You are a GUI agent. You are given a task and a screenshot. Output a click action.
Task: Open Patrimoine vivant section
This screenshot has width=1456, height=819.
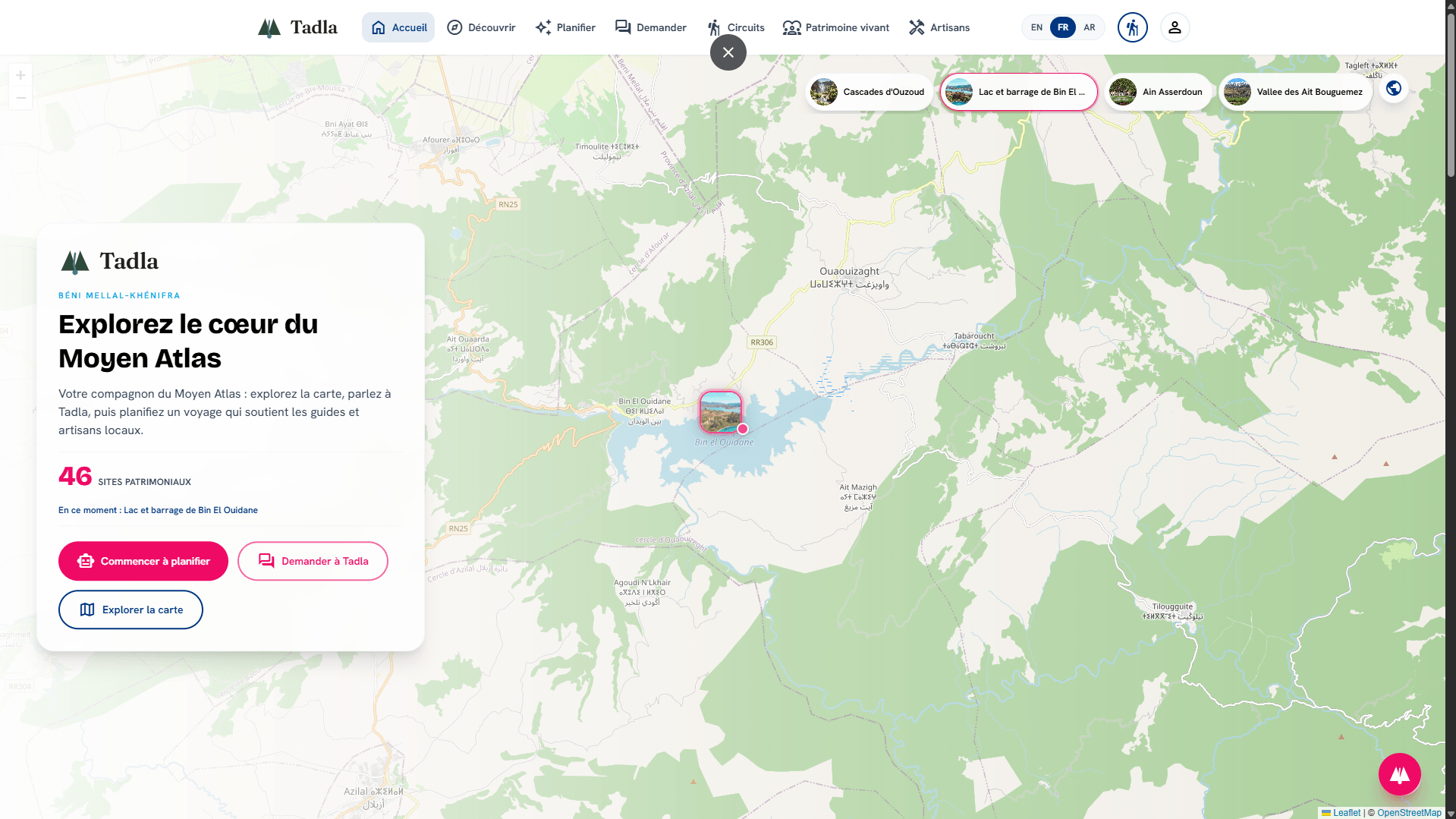coord(836,27)
